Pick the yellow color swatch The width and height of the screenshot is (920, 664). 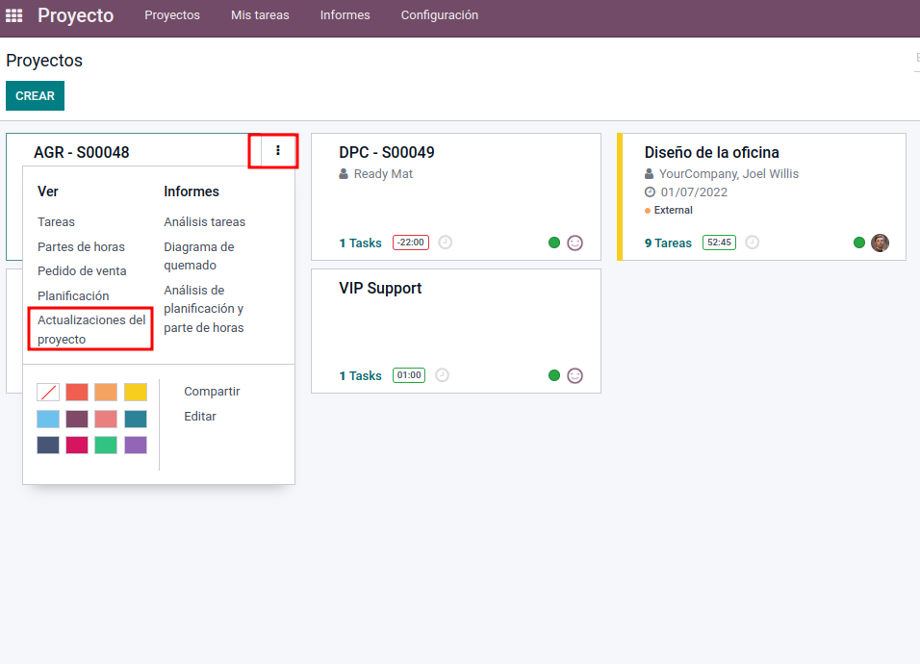(x=136, y=392)
